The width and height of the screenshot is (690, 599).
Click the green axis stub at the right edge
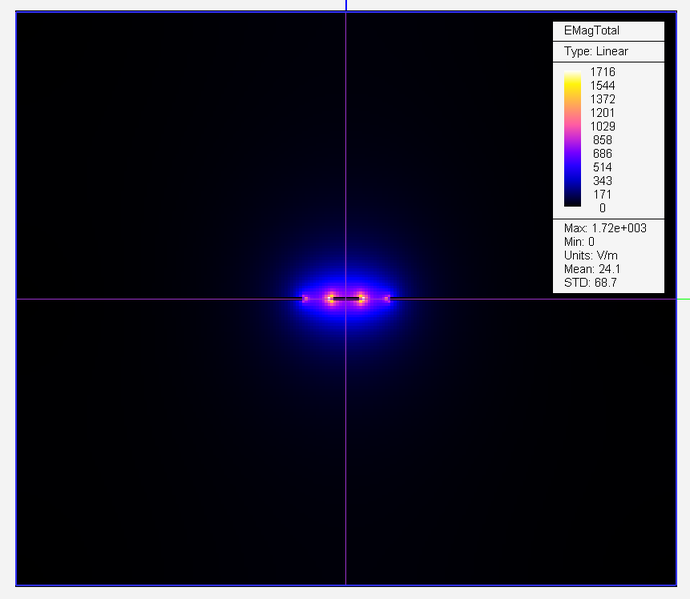(x=683, y=298)
